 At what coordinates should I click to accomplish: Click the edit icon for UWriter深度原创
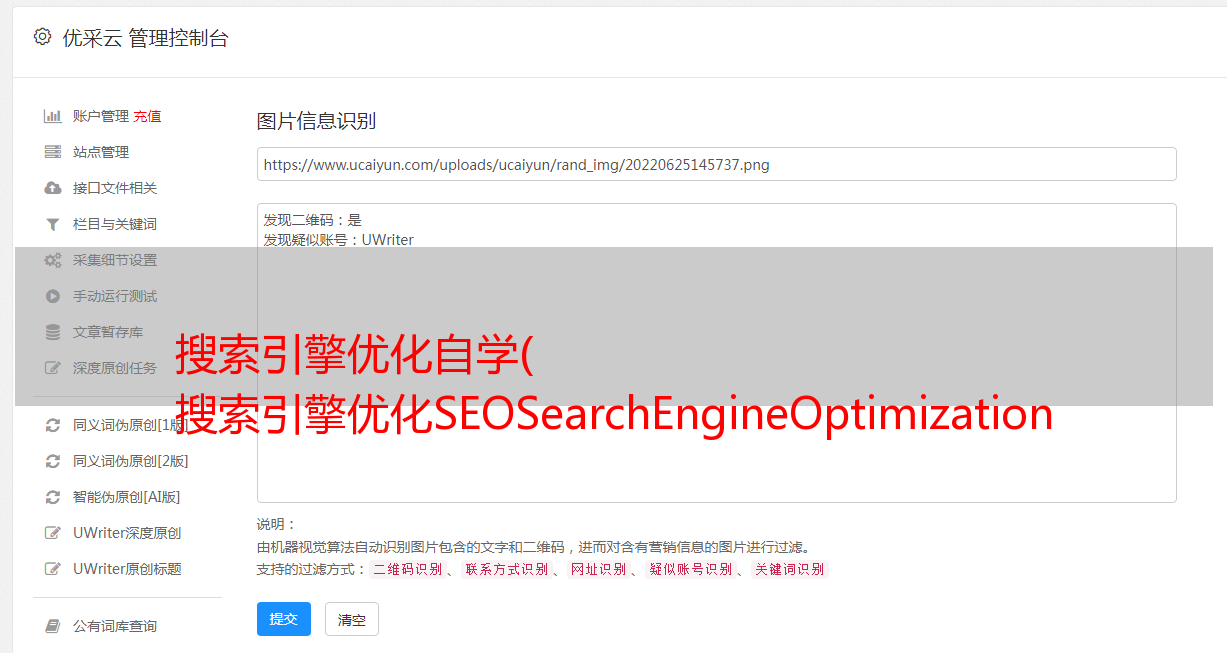(53, 533)
